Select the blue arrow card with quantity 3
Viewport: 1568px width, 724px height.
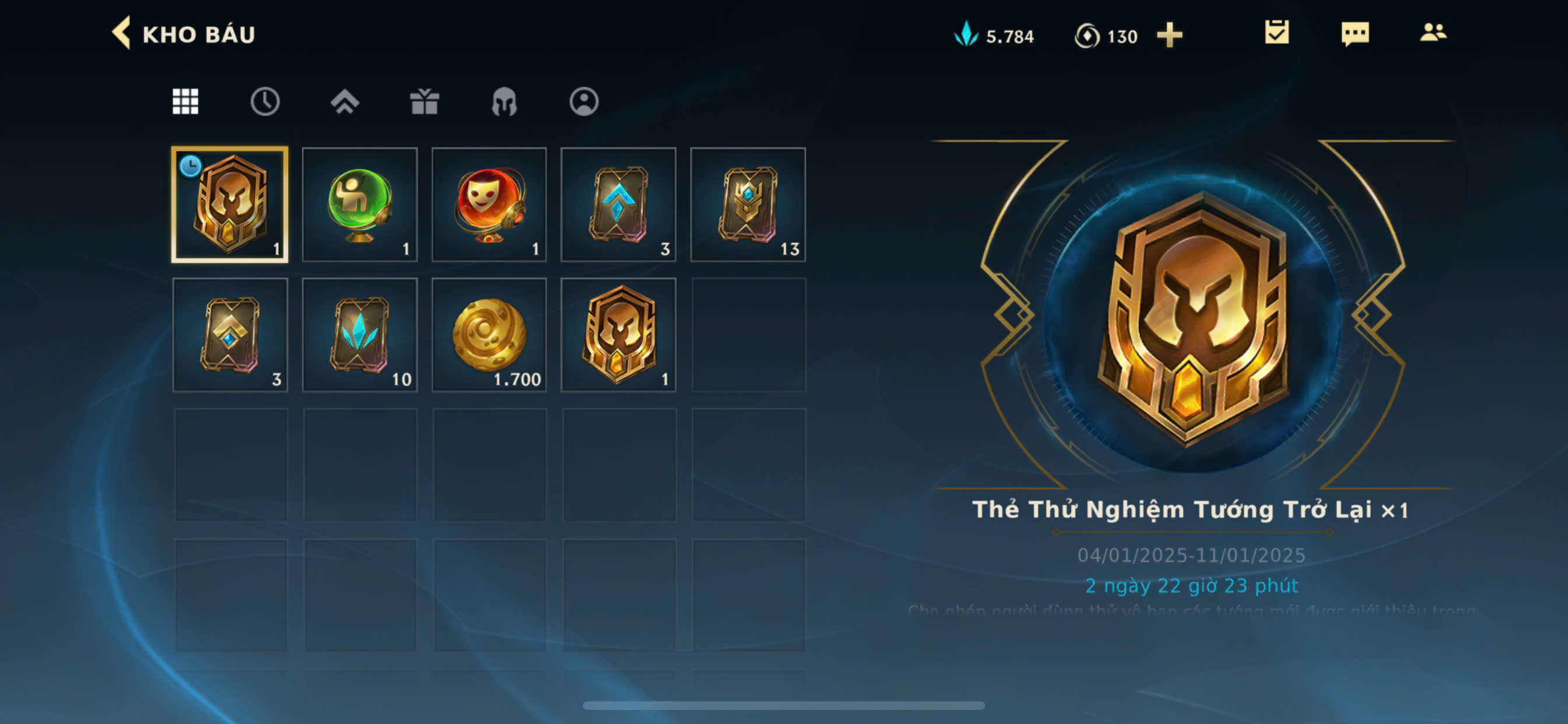coord(618,205)
